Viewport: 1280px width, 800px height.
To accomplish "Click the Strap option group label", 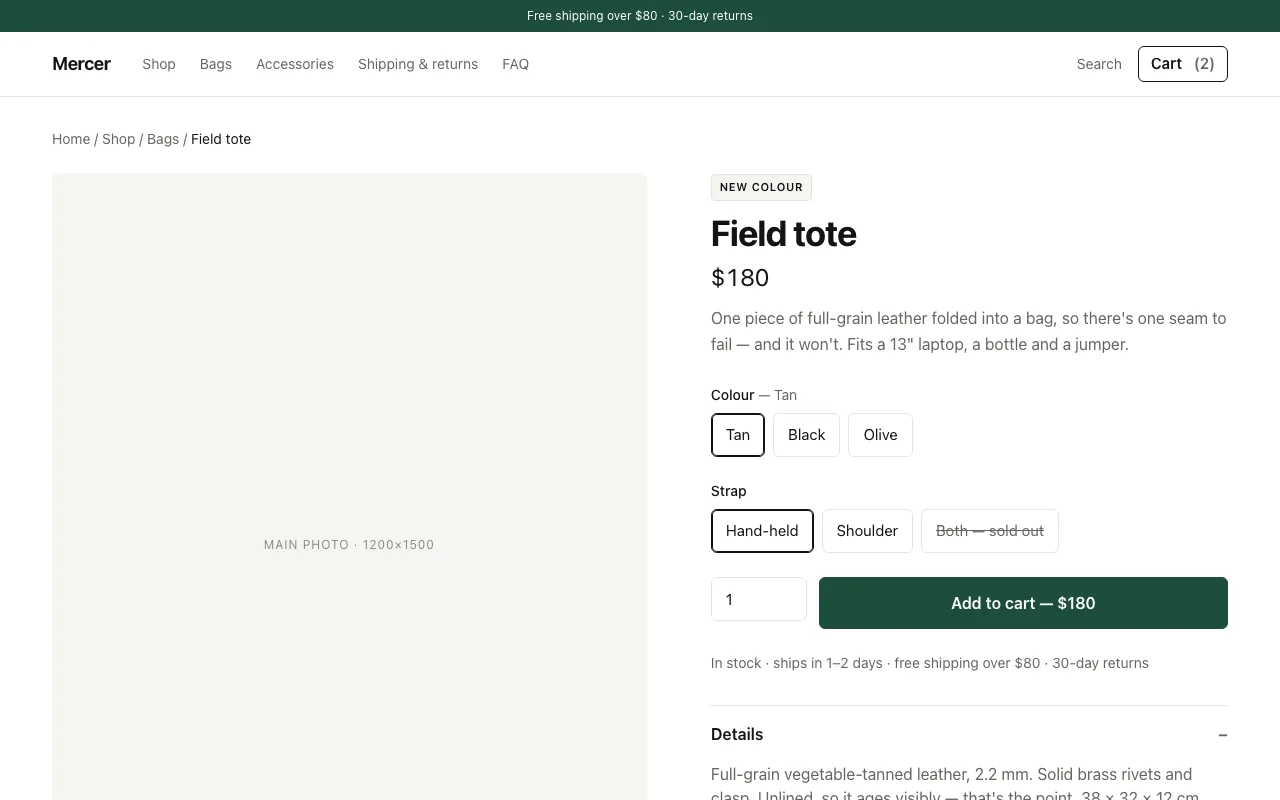I will [728, 491].
